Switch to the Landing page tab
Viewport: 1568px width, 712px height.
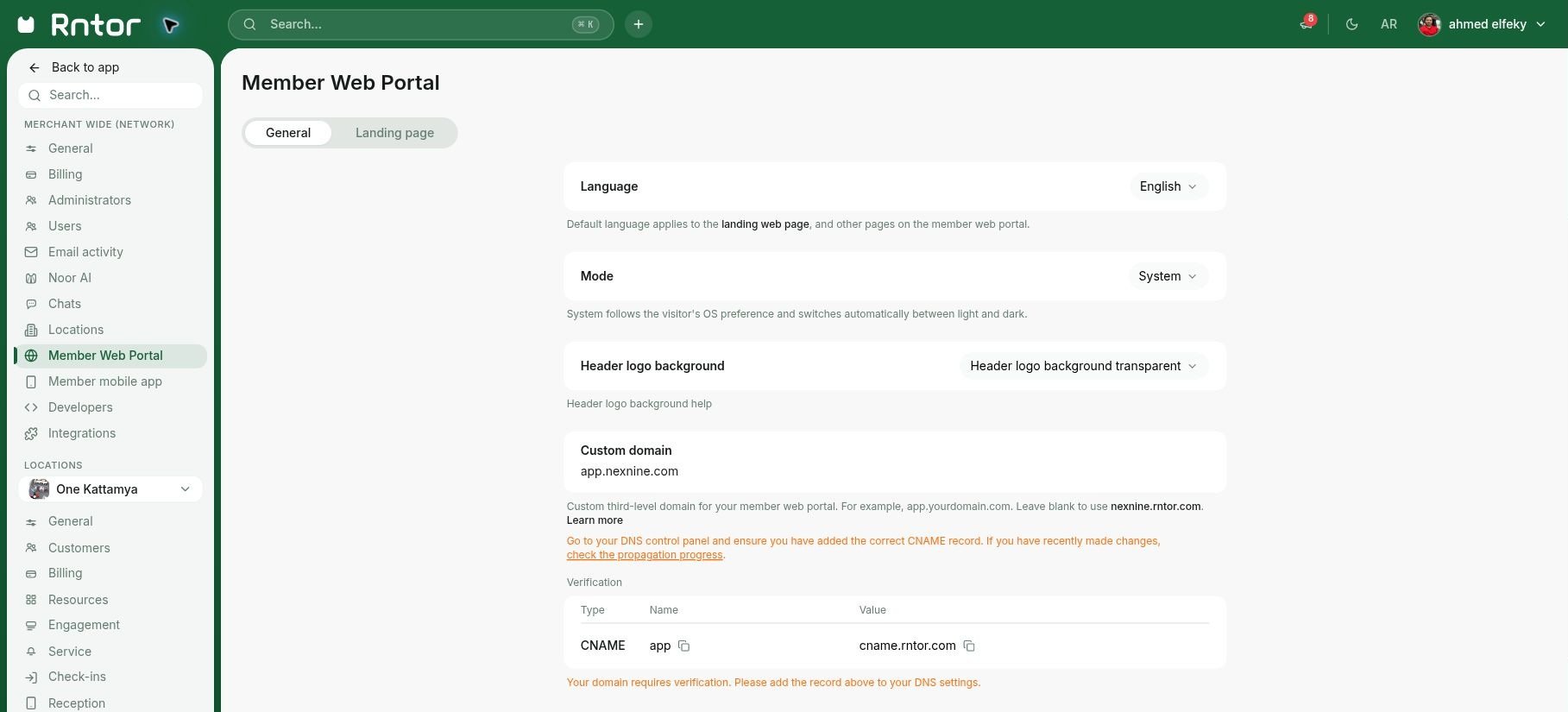(x=394, y=133)
